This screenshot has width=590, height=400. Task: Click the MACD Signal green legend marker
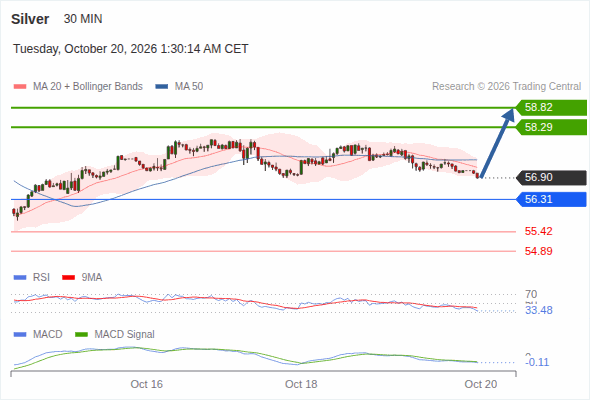pos(81,335)
